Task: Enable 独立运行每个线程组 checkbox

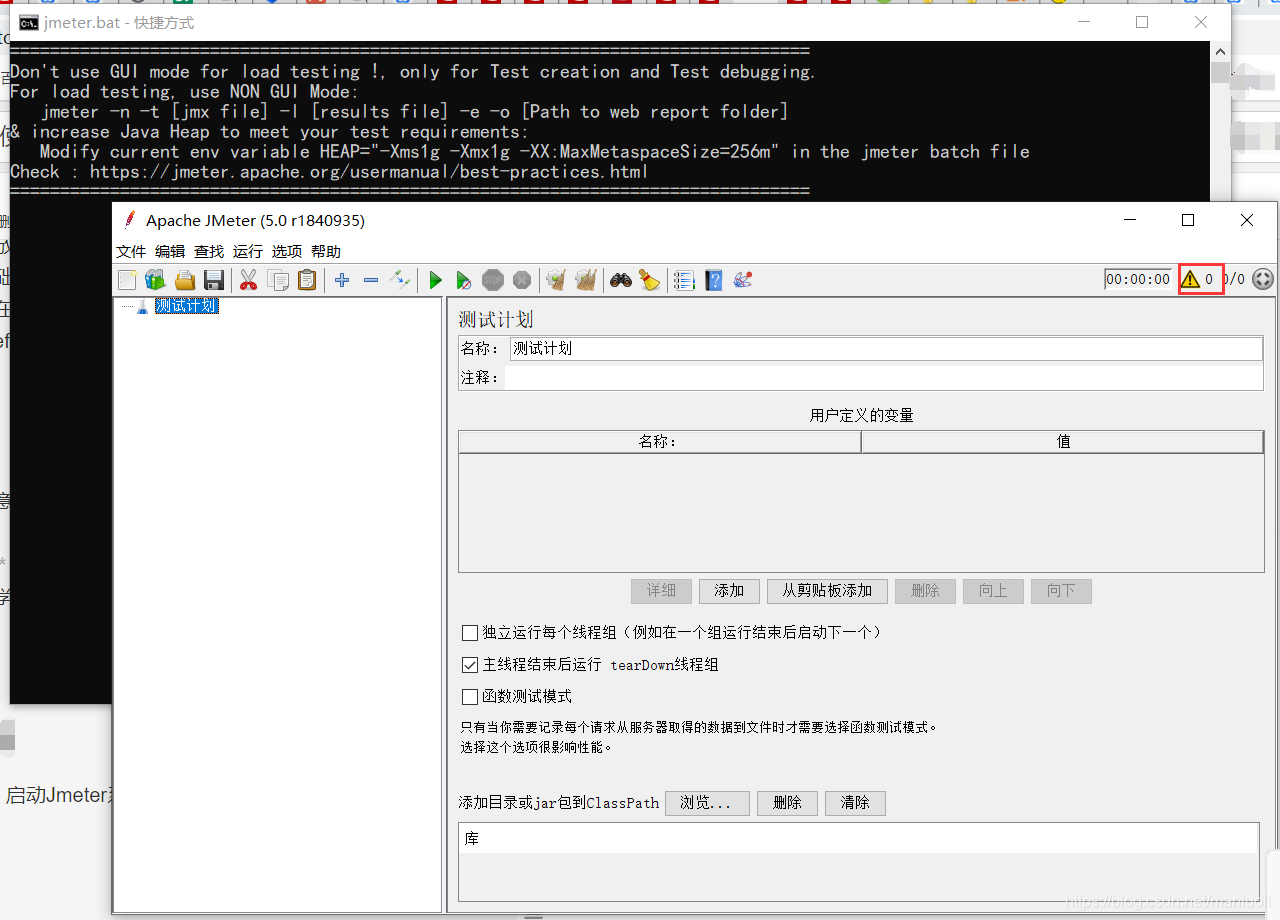Action: (x=470, y=633)
